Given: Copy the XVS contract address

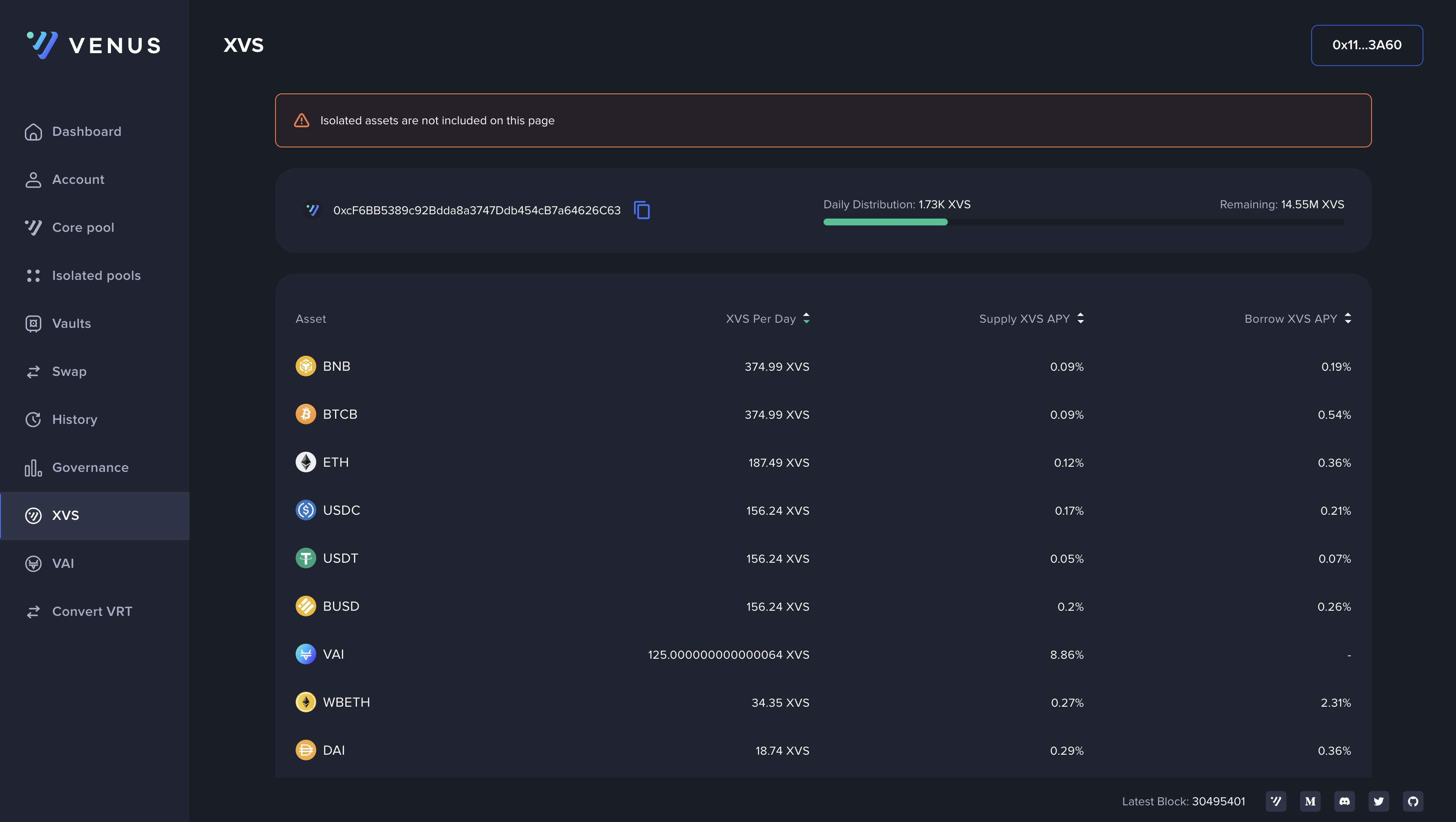Looking at the screenshot, I should pyautogui.click(x=641, y=210).
